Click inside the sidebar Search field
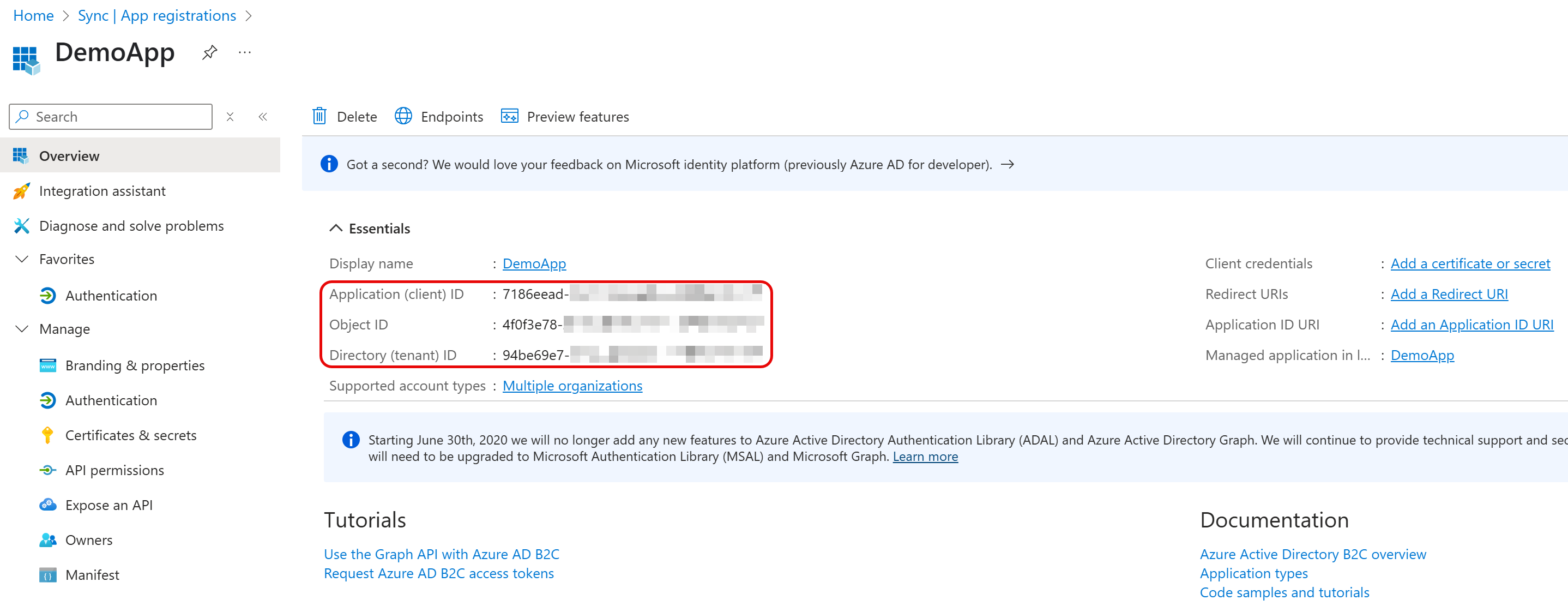Viewport: 1568px width, 612px height. coord(110,116)
